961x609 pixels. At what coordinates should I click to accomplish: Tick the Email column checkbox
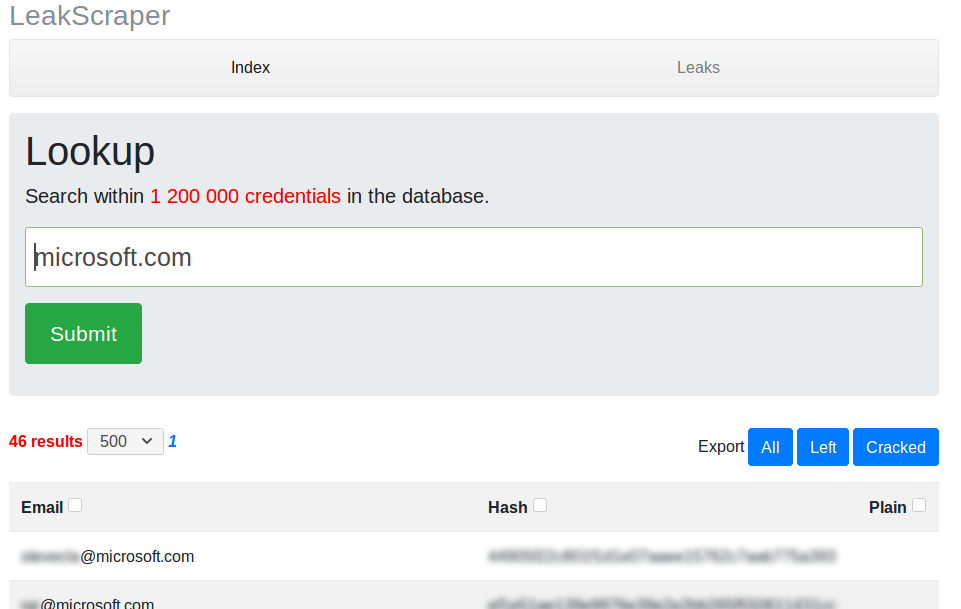tap(75, 505)
